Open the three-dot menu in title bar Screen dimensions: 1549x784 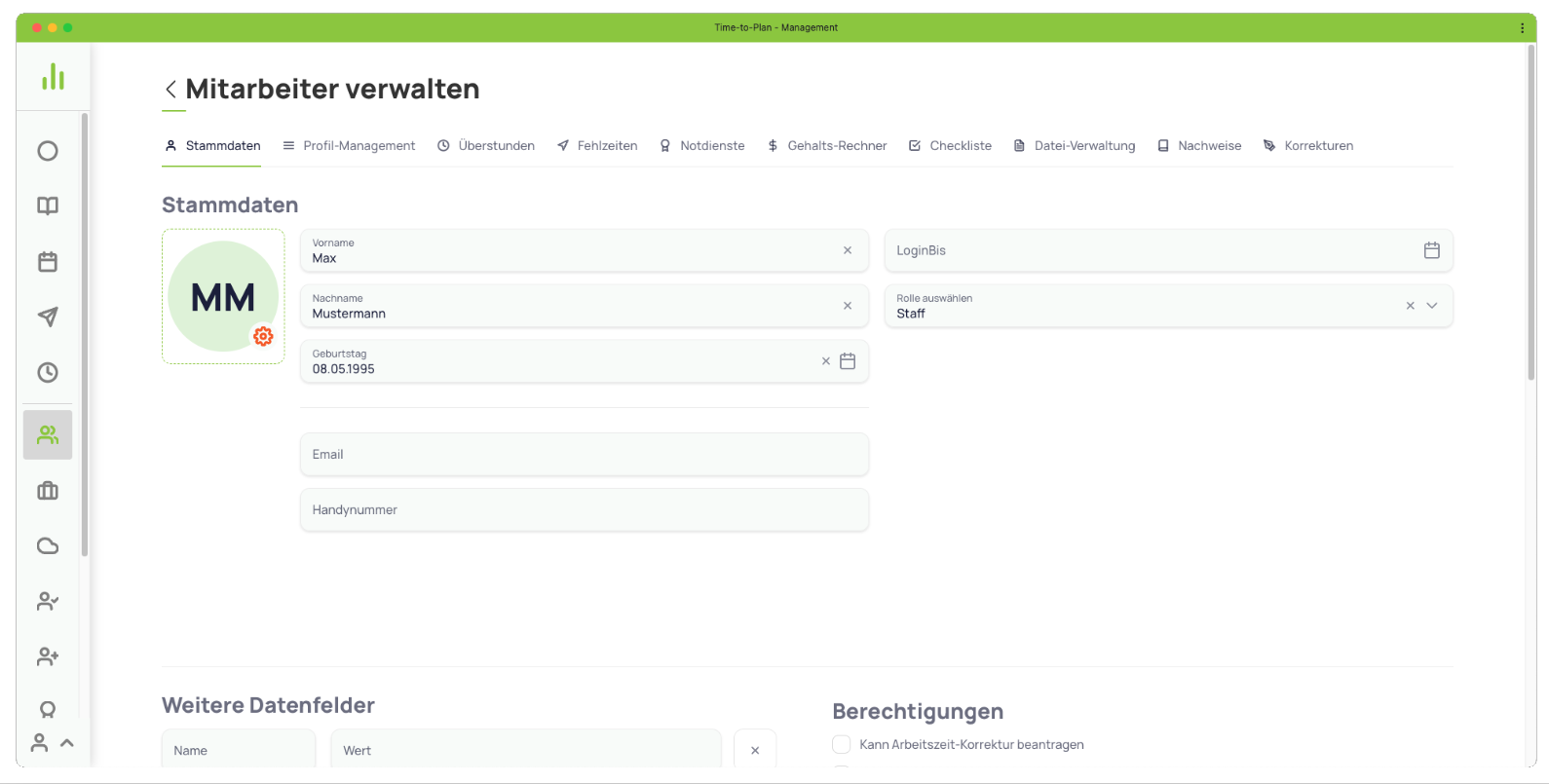[1522, 28]
